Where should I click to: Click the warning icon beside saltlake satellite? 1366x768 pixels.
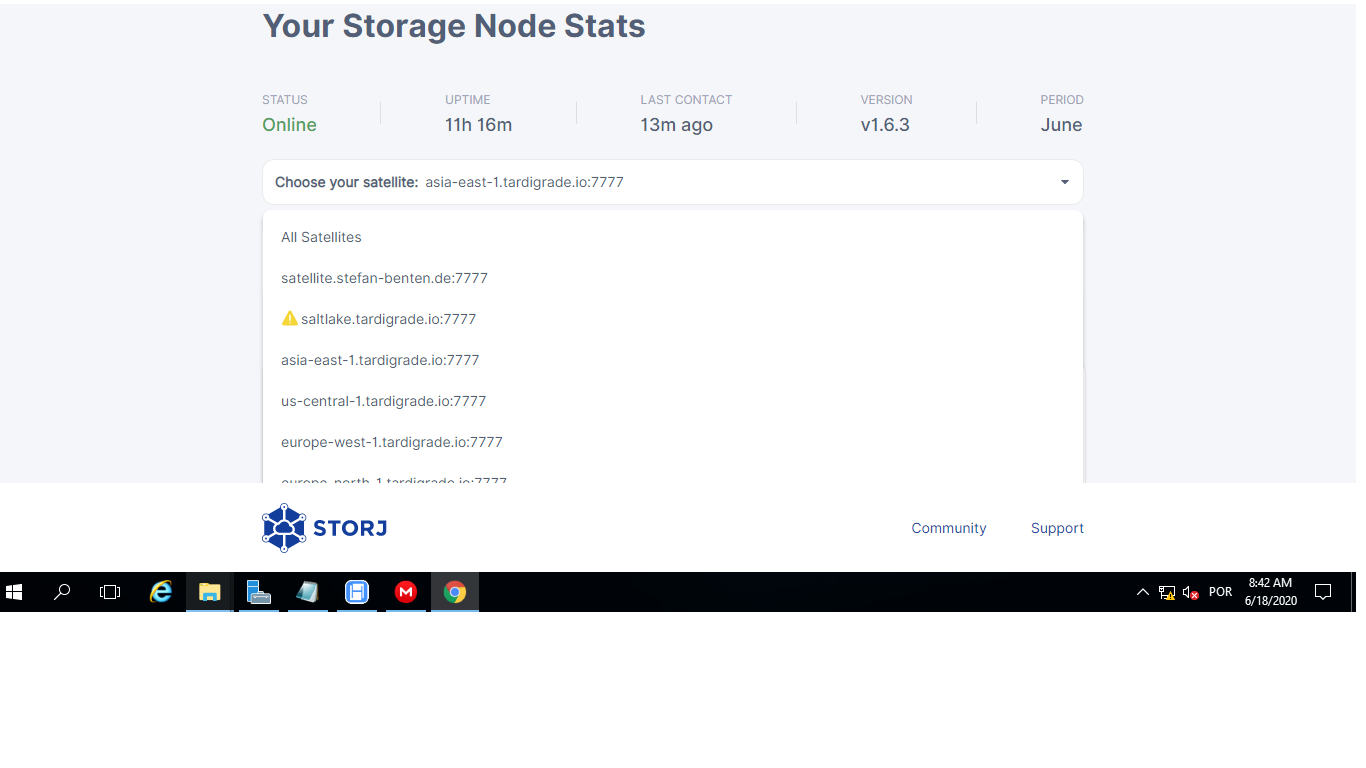[x=289, y=318]
